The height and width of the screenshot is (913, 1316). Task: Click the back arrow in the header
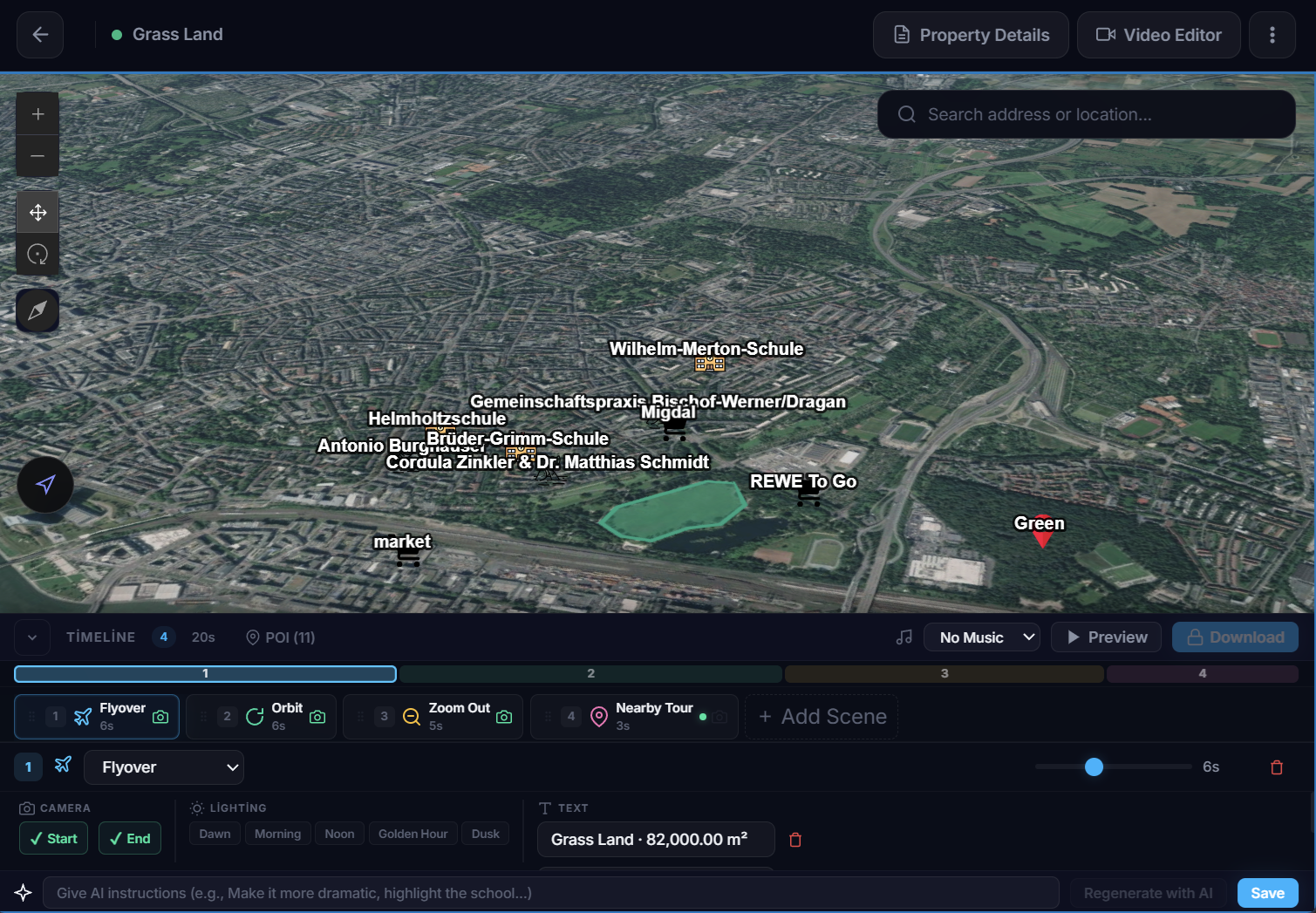pos(39,34)
